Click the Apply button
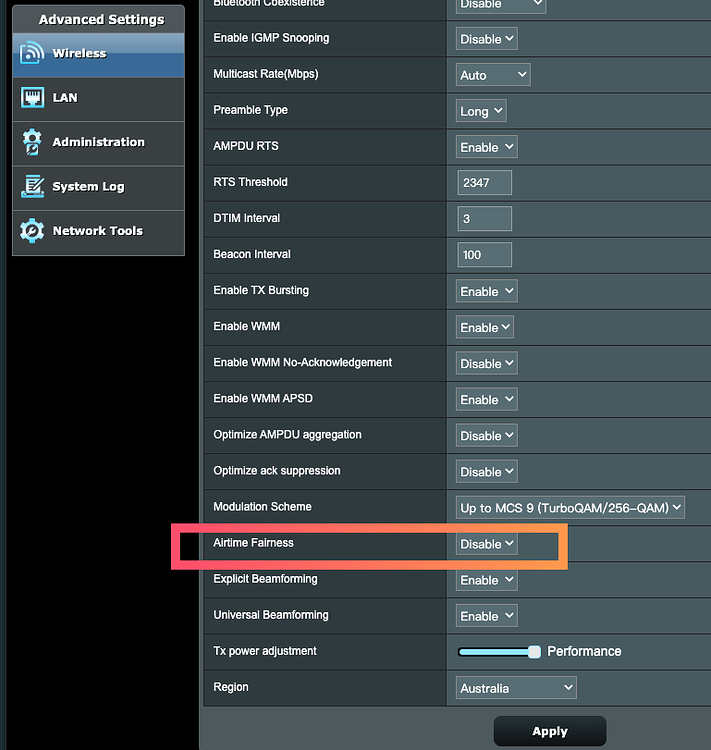This screenshot has height=750, width=711. (x=550, y=731)
